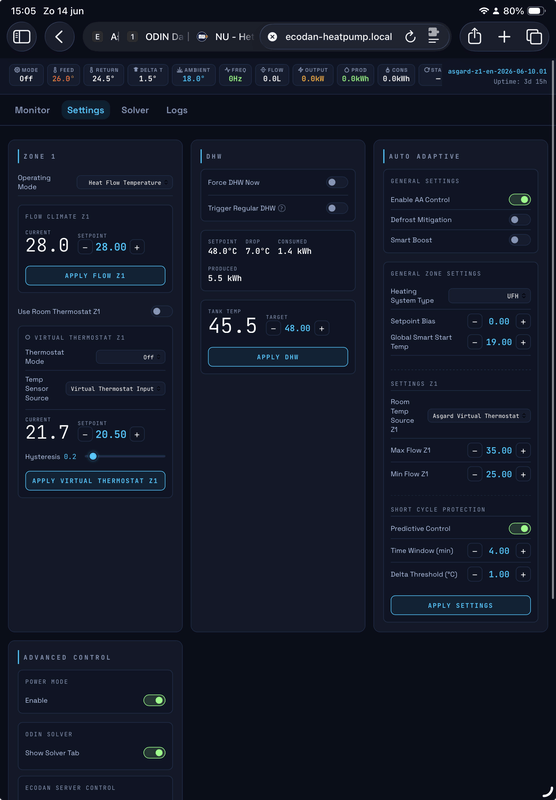Open a new tab with plus icon
This screenshot has height=800, width=556.
click(504, 37)
